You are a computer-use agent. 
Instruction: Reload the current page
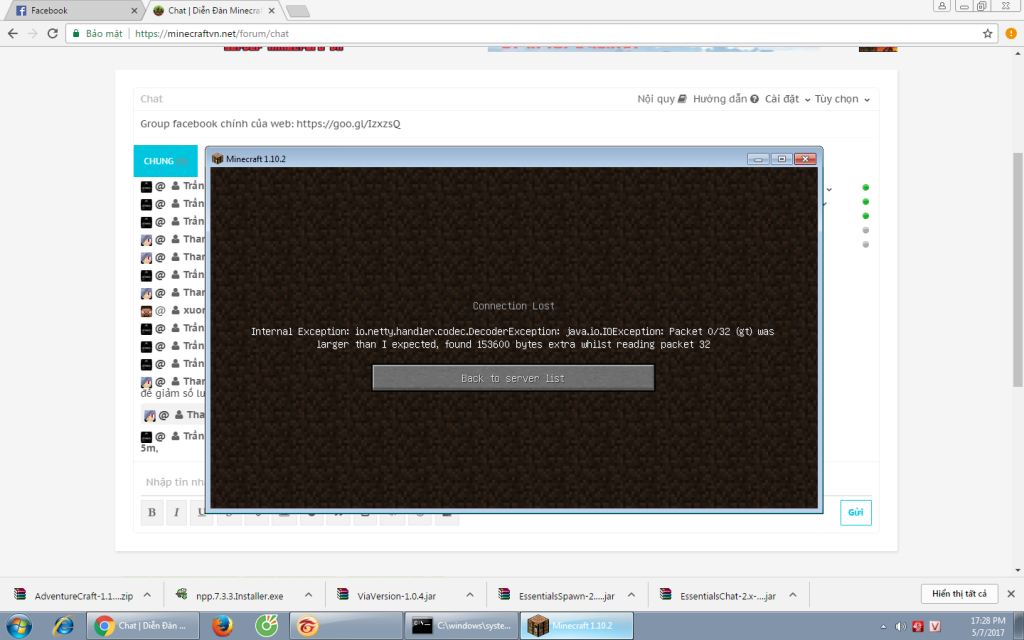tap(53, 33)
